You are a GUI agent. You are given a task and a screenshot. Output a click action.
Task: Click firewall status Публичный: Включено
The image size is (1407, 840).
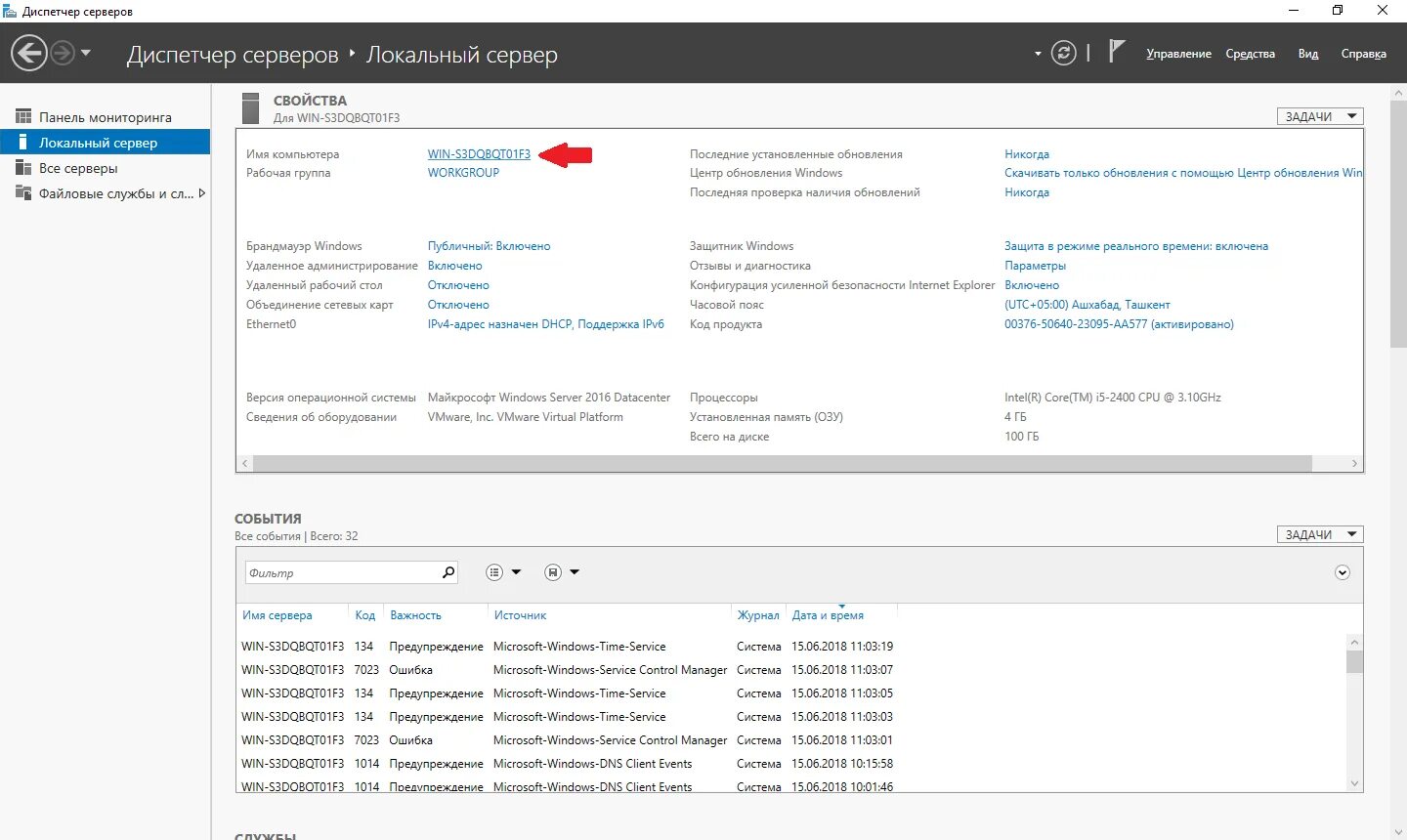(x=489, y=246)
